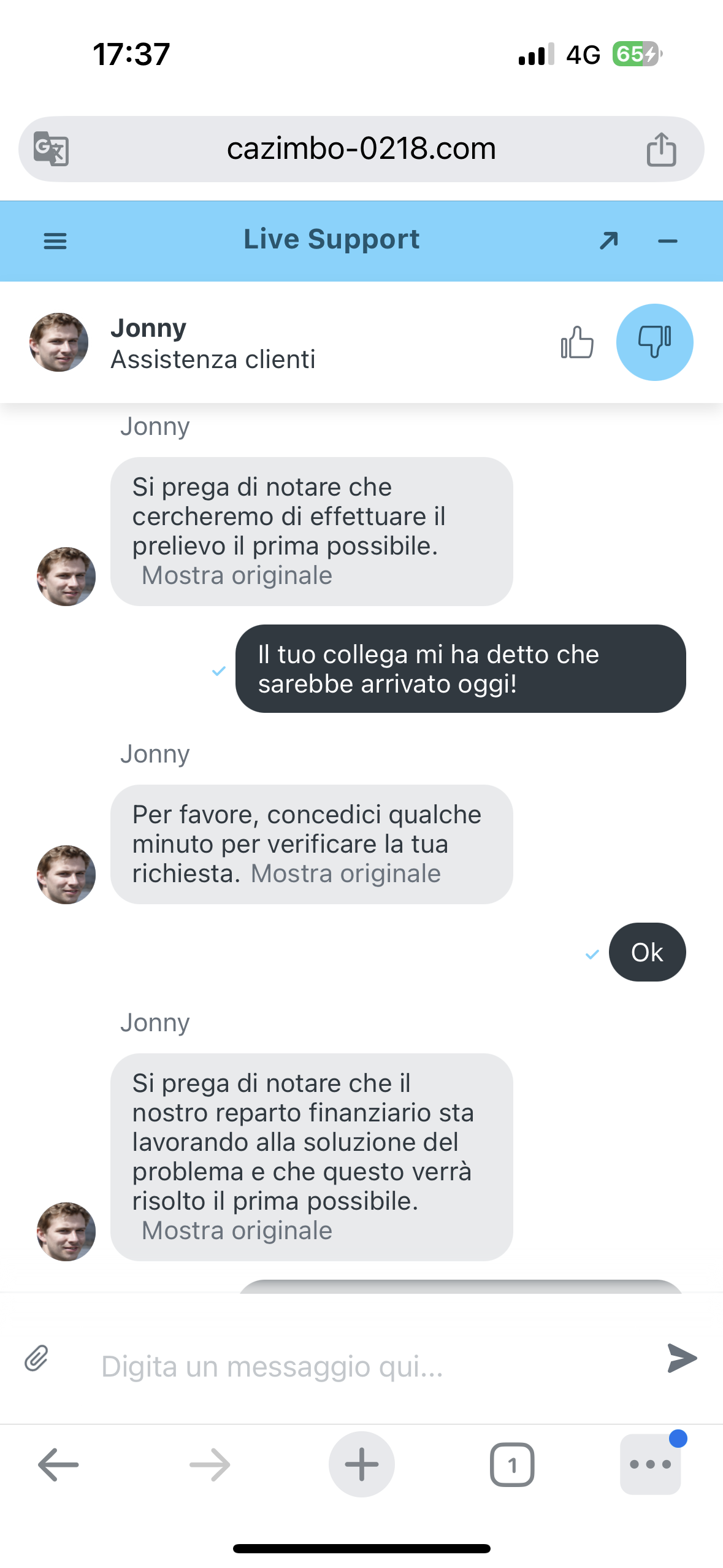Open the tab switcher showing 1 tab
This screenshot has width=723, height=1568.
point(512,1464)
